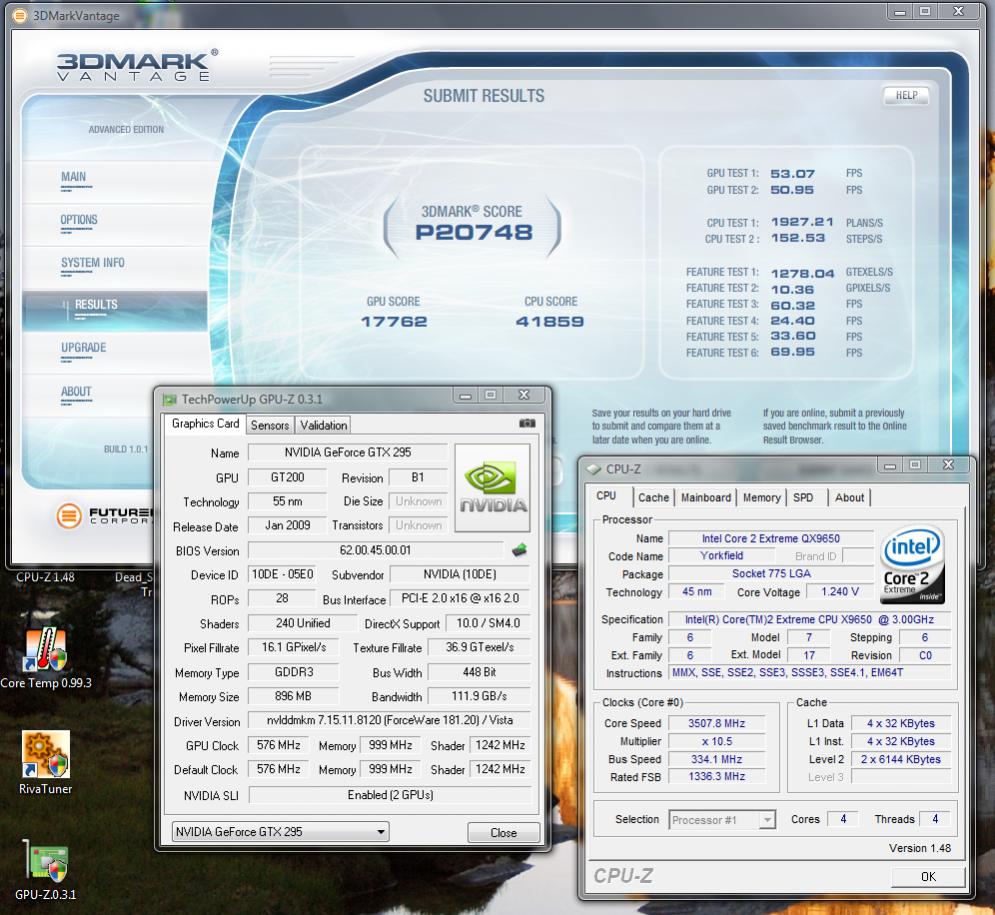Screen dimensions: 995x915
Task: Open ABOUT section in 3DMark Vantage
Action: (x=76, y=392)
